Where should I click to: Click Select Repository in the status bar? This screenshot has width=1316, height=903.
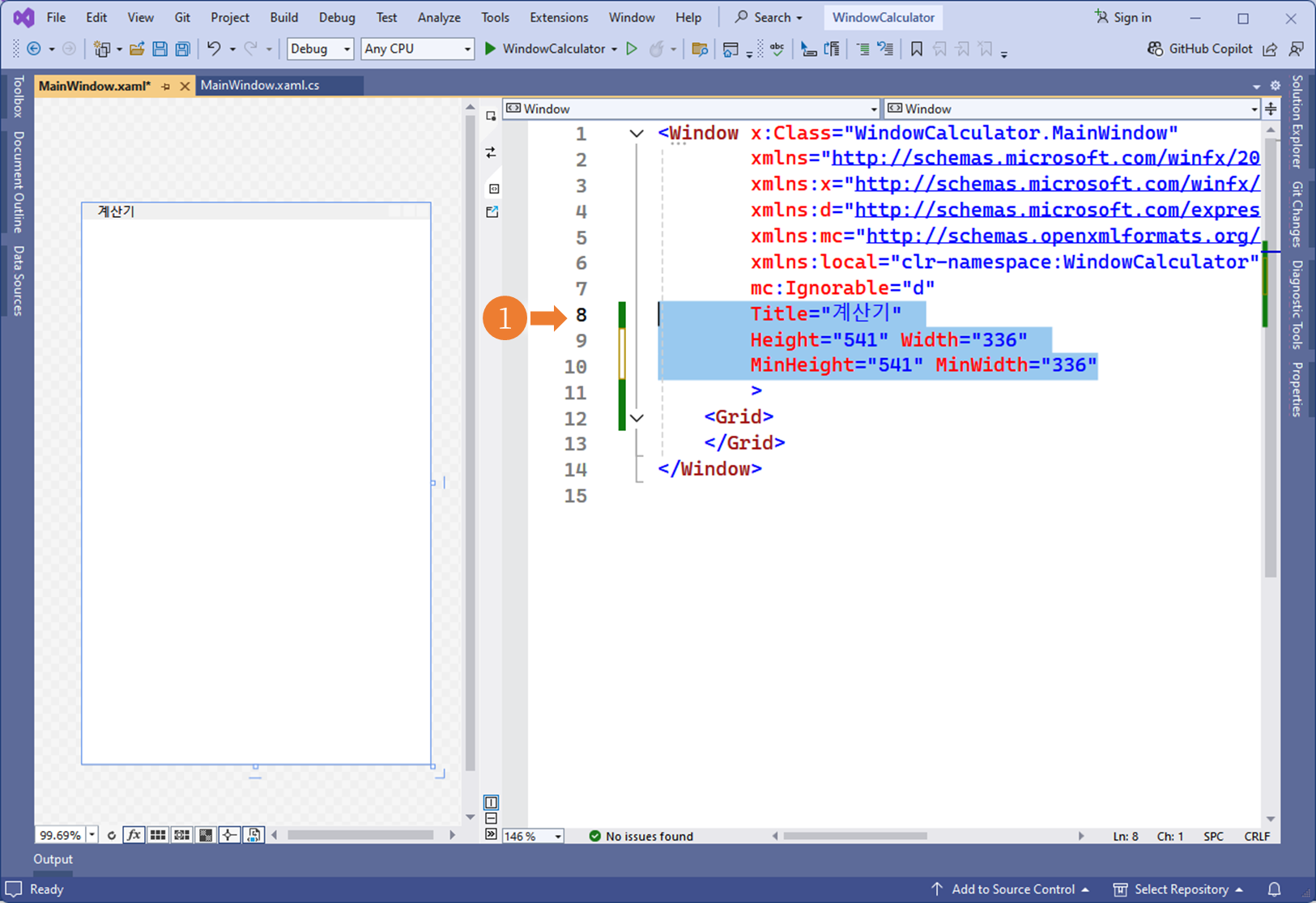(x=1178, y=889)
